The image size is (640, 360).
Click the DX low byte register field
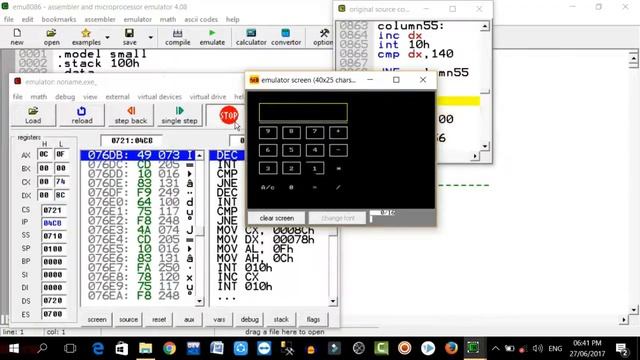pyautogui.click(x=61, y=195)
